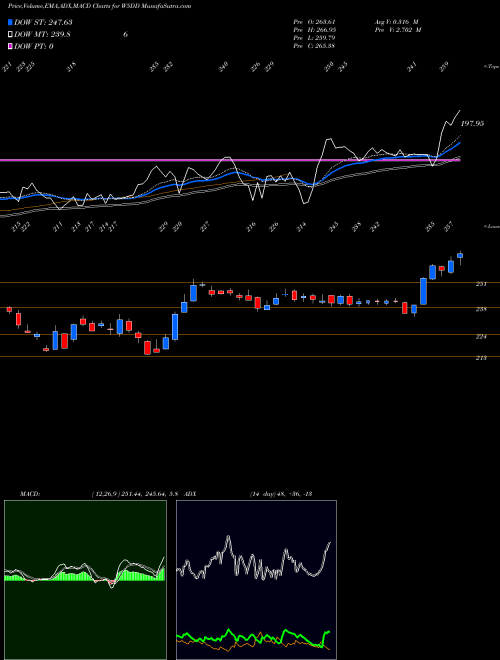Click the 'ADX' panel heading

point(191,493)
